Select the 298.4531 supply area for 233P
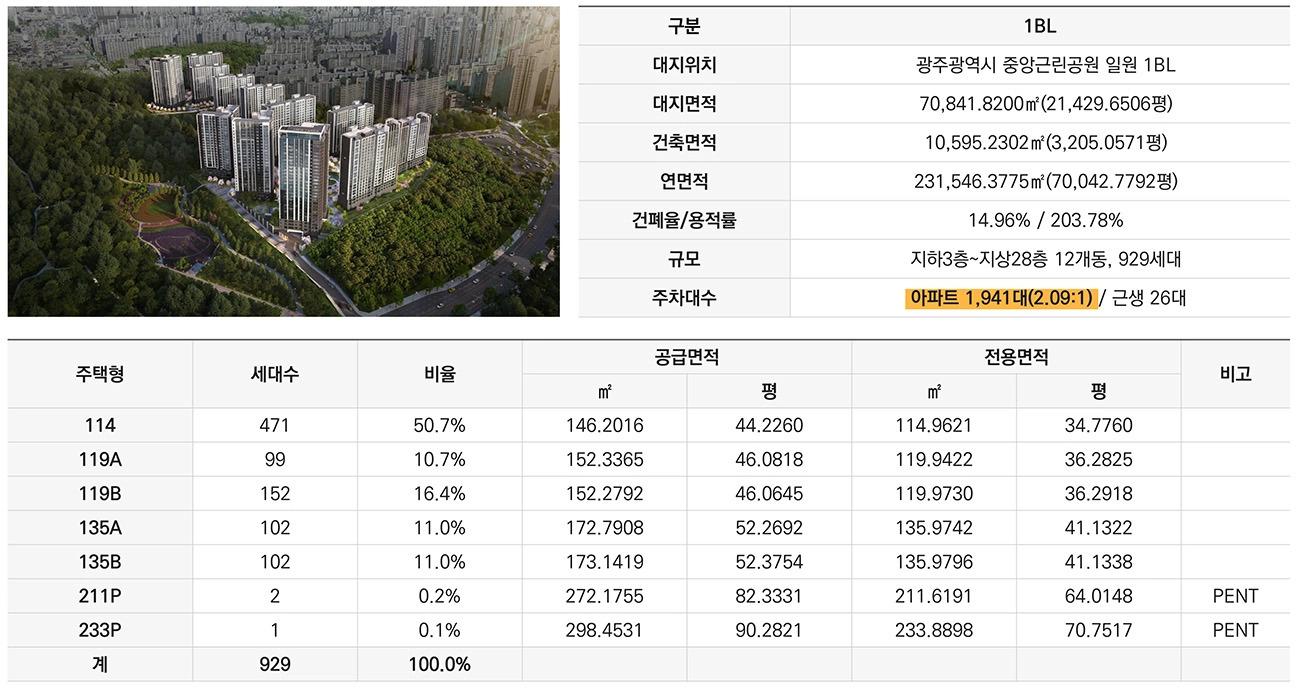1300x691 pixels. point(604,630)
